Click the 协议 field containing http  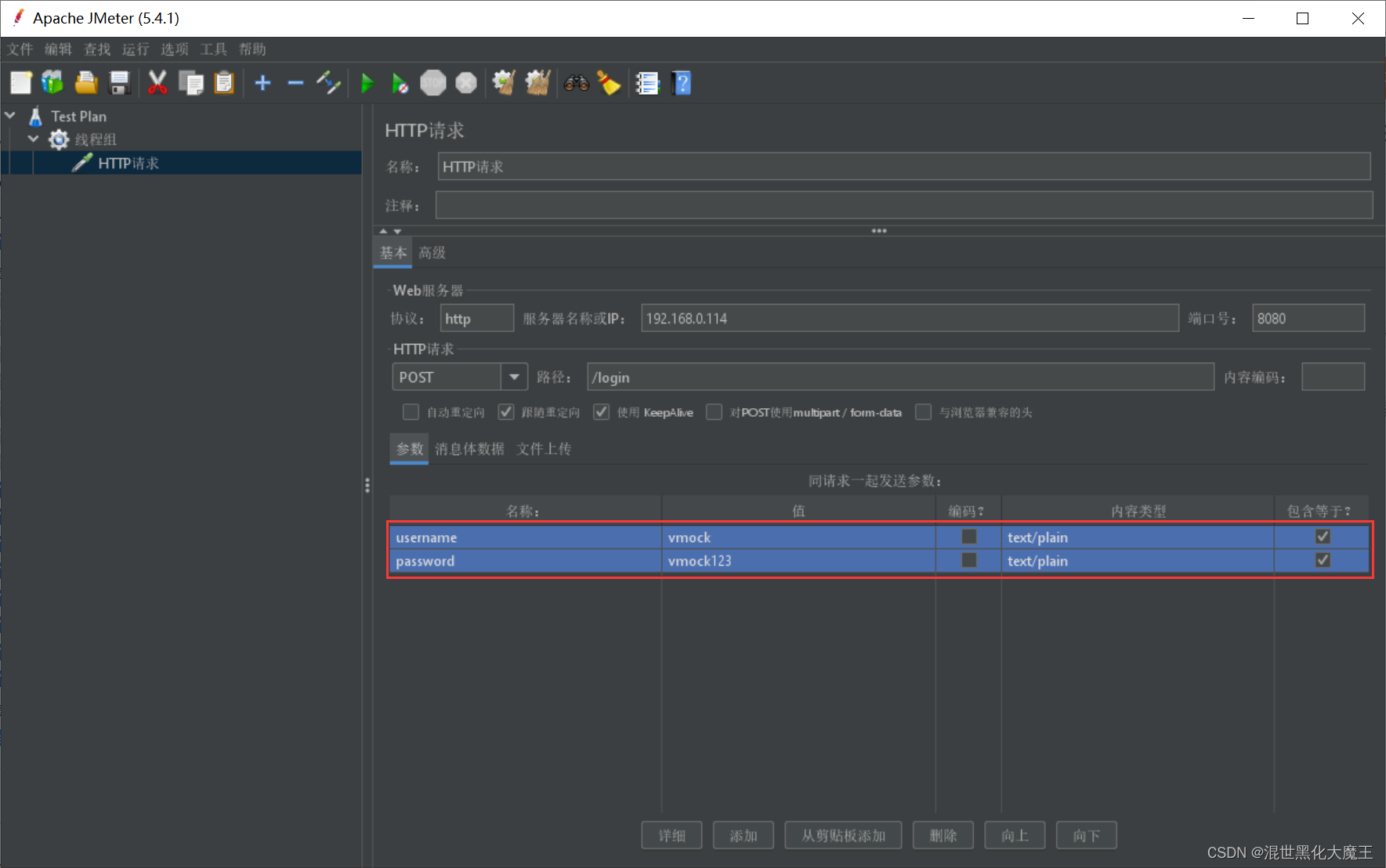click(x=476, y=318)
